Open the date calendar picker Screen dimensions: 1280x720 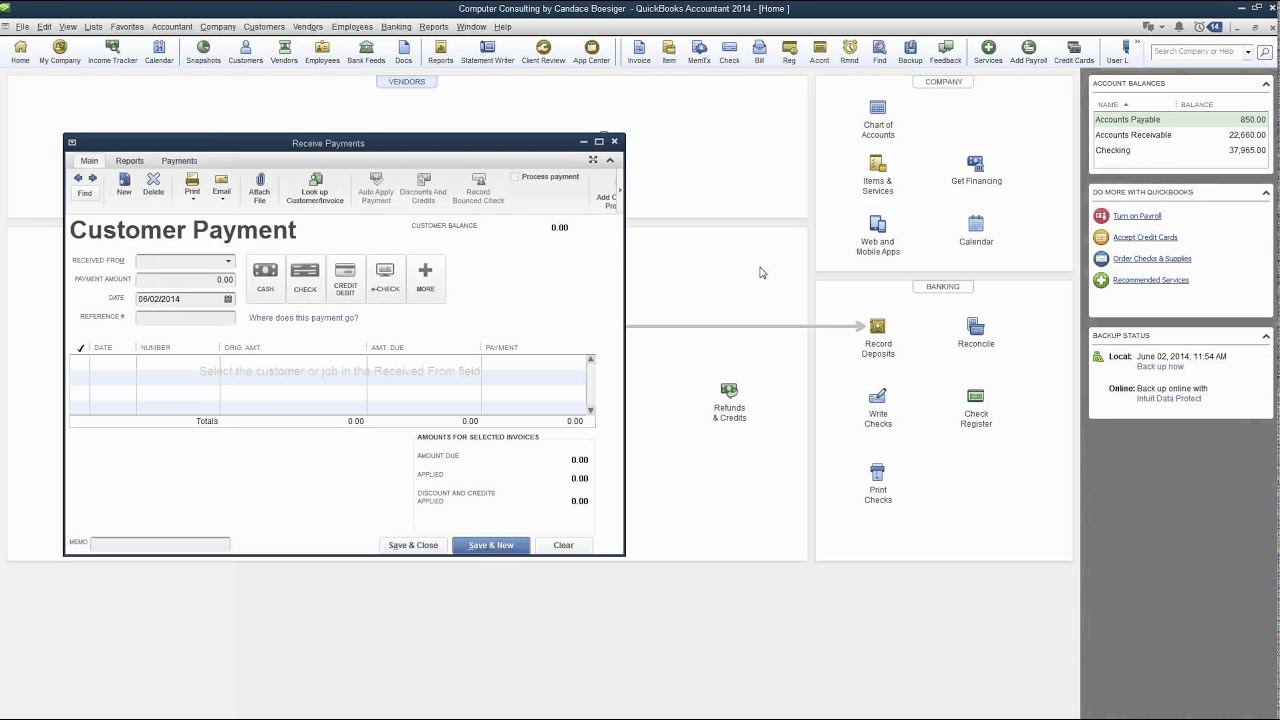[228, 299]
